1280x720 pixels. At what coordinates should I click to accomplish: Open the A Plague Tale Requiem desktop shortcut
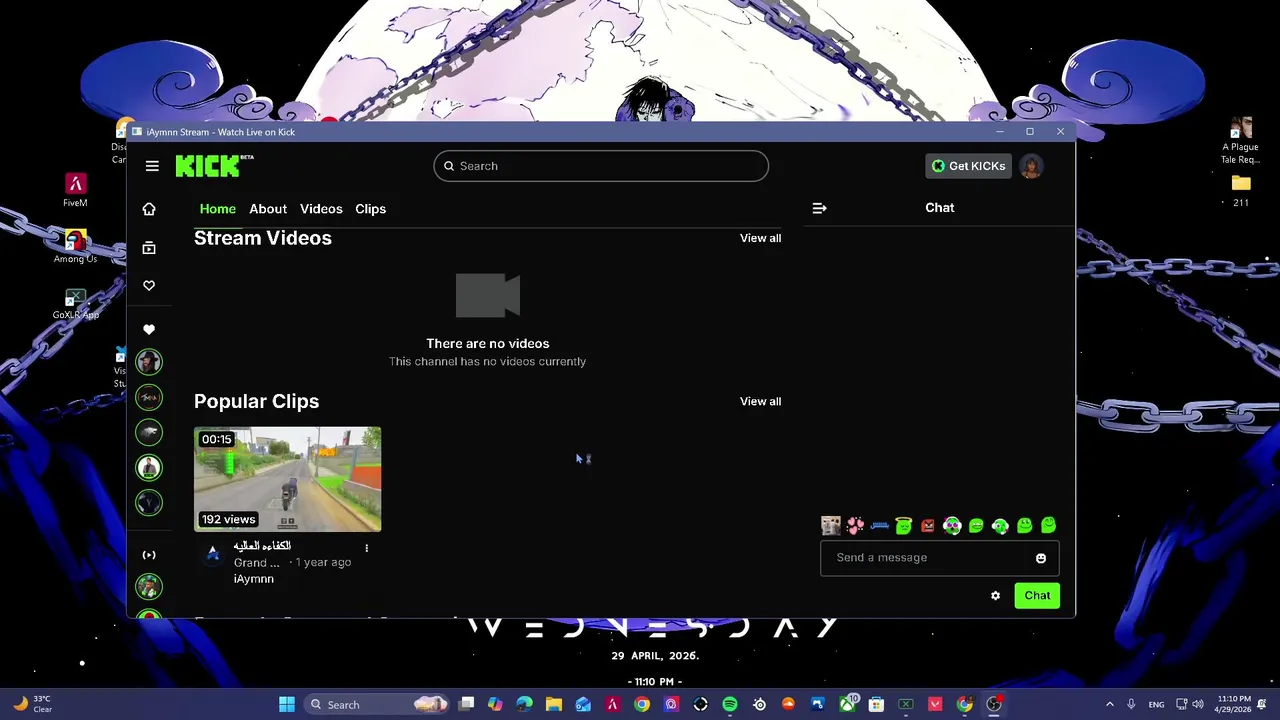click(x=1241, y=140)
